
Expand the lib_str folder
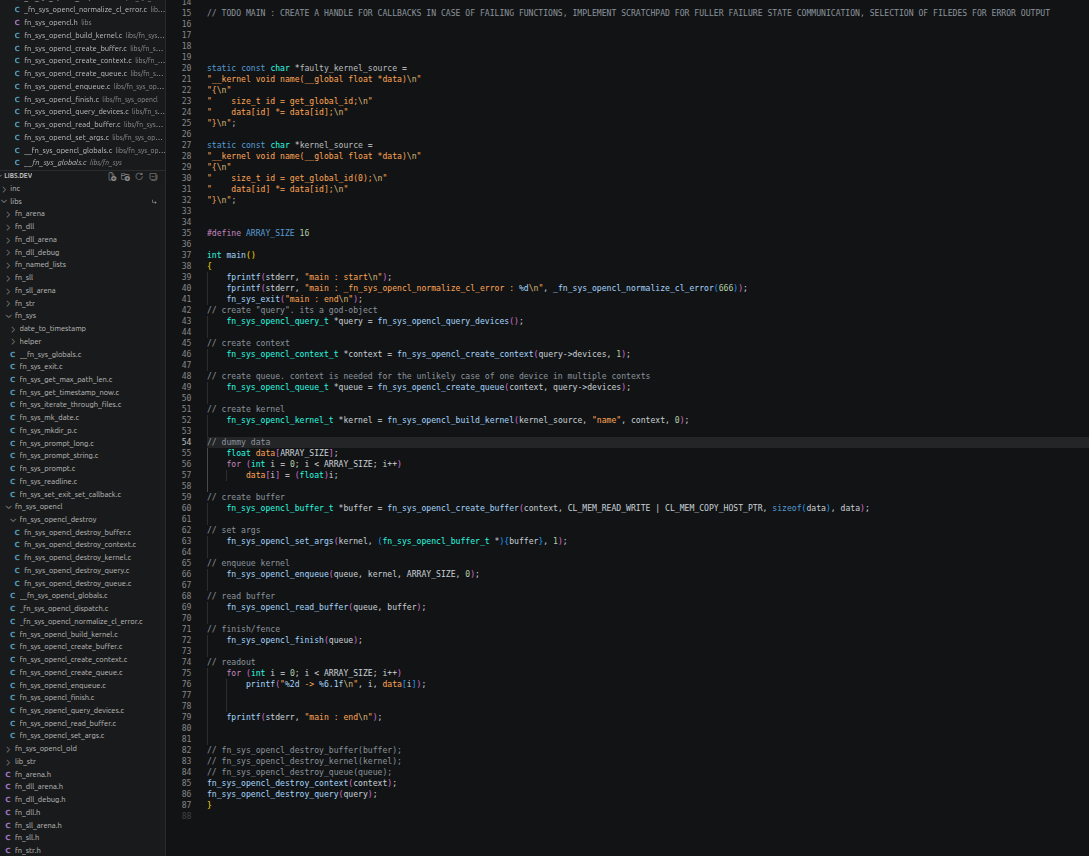tap(25, 762)
